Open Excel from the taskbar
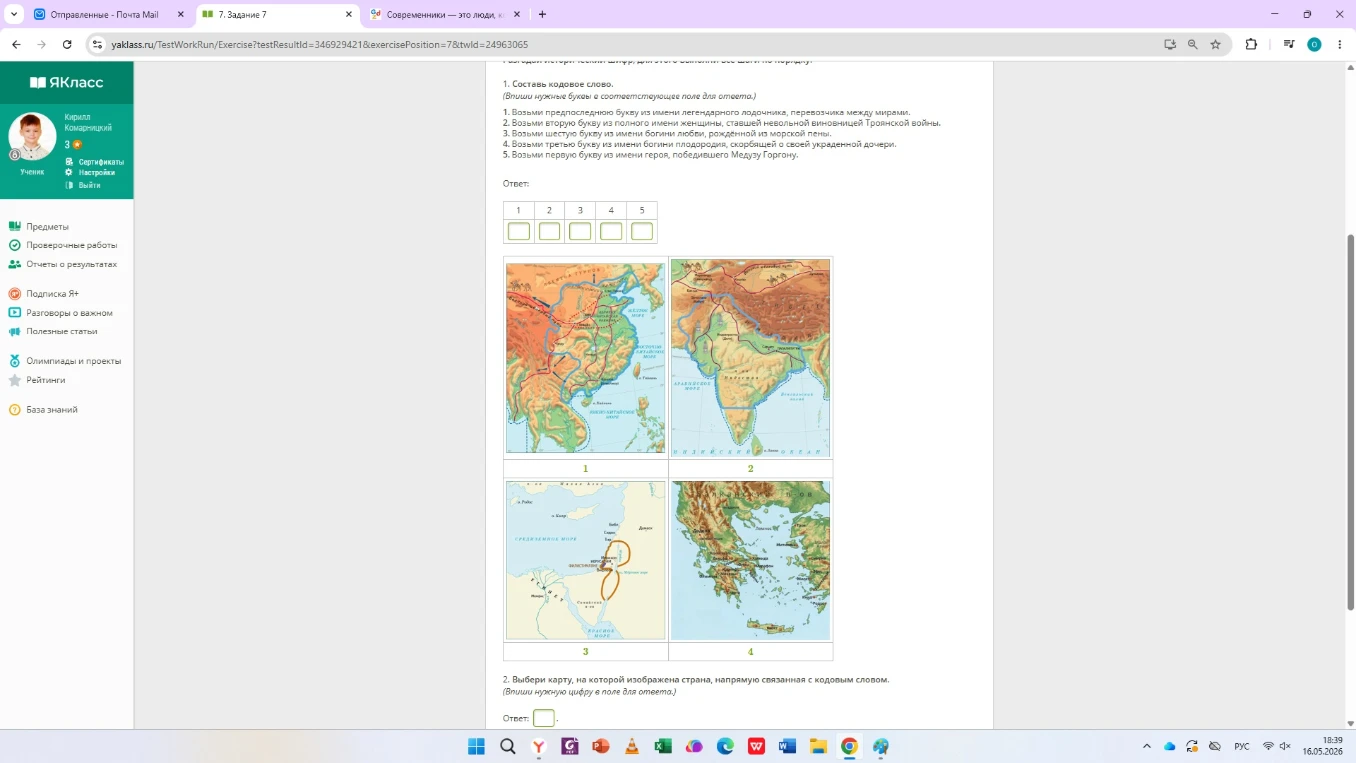Screen dimensions: 1356x763 [663, 746]
